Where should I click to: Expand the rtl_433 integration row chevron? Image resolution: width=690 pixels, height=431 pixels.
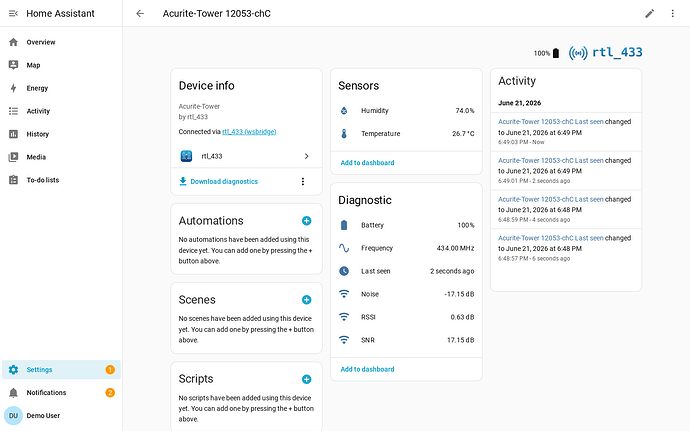pos(307,156)
